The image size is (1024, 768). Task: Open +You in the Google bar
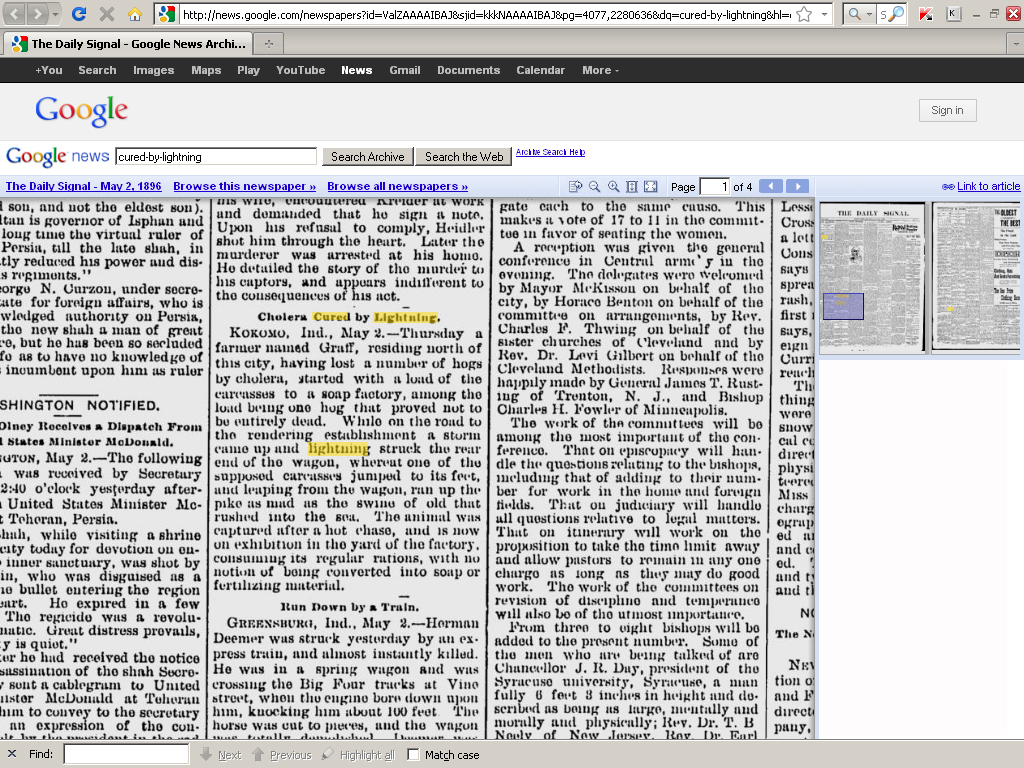coord(49,70)
